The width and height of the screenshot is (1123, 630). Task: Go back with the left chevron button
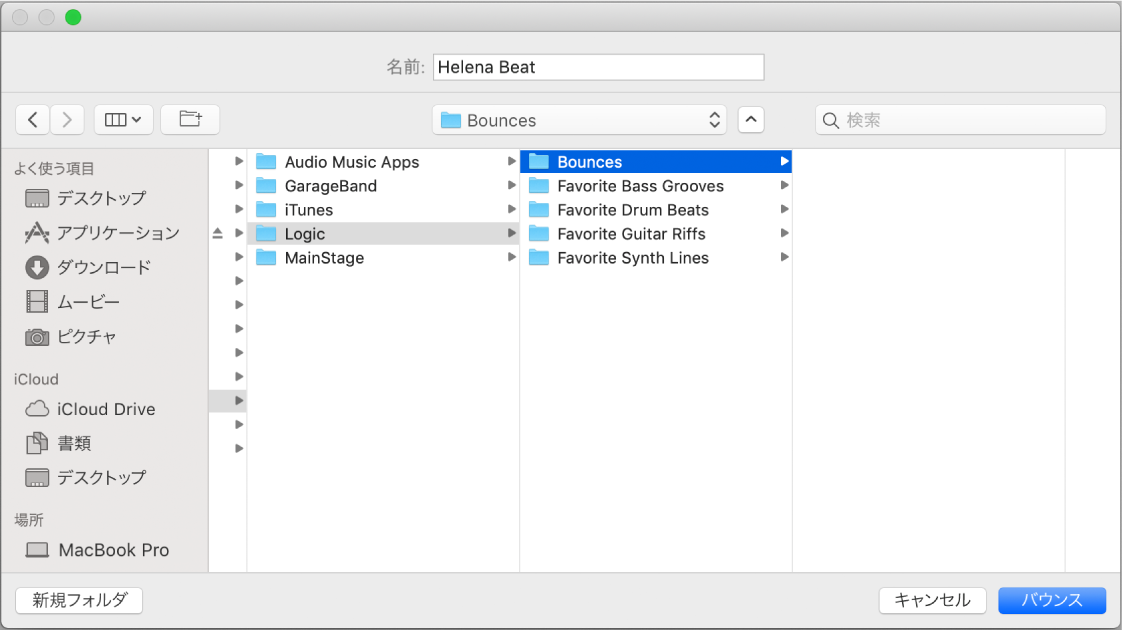(33, 120)
